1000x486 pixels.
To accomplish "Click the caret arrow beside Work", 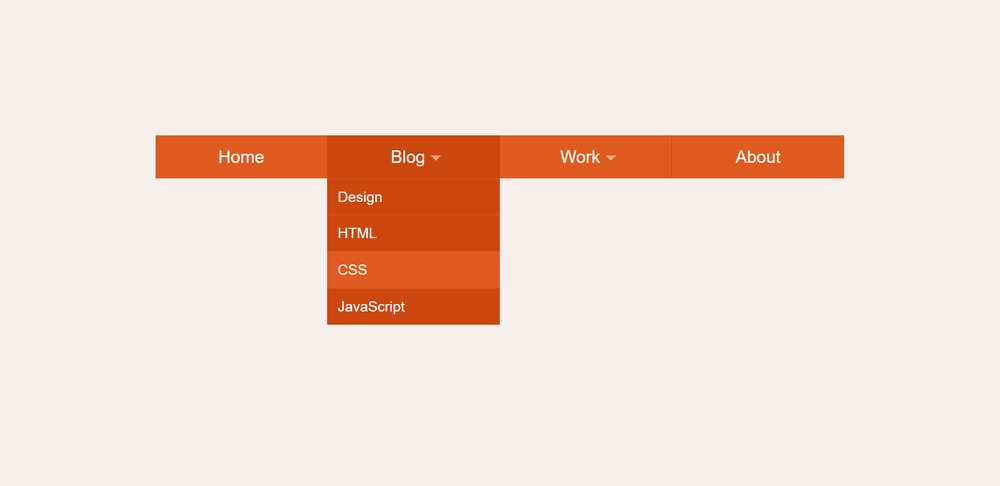I will pos(610,158).
